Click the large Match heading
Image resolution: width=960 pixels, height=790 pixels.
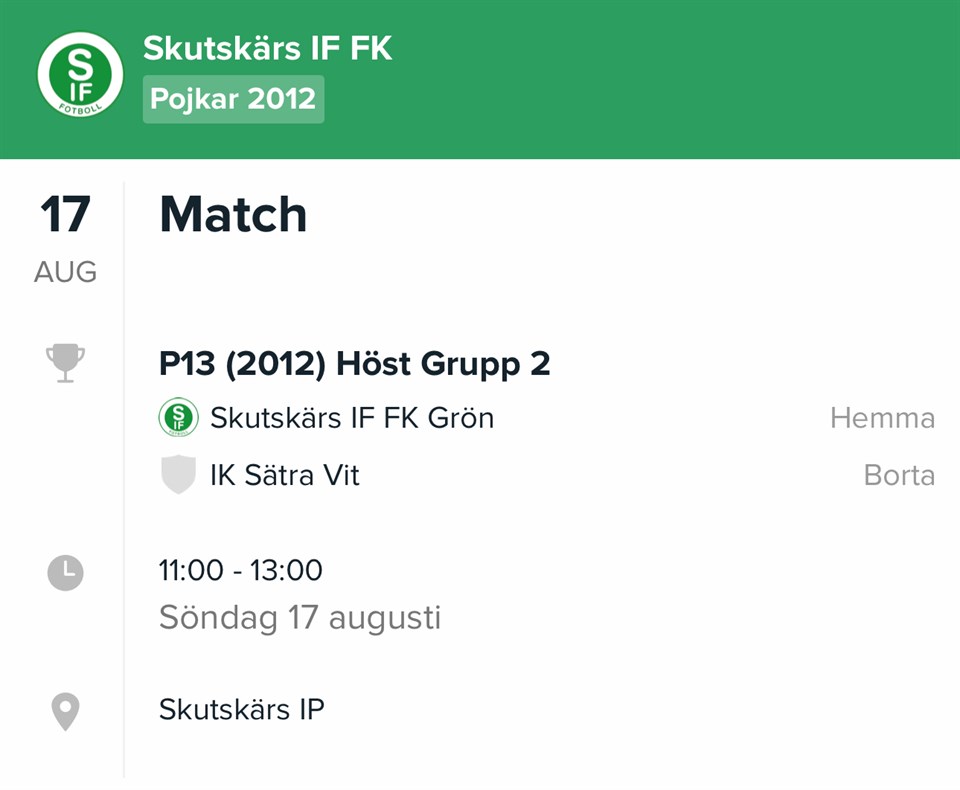[233, 215]
